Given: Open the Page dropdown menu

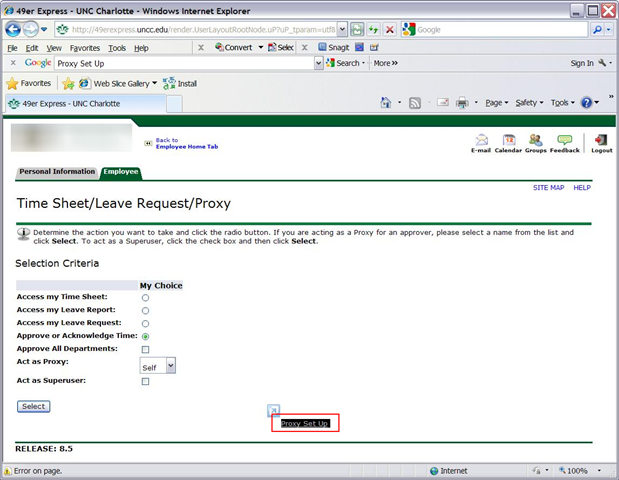Looking at the screenshot, I should click(x=496, y=103).
